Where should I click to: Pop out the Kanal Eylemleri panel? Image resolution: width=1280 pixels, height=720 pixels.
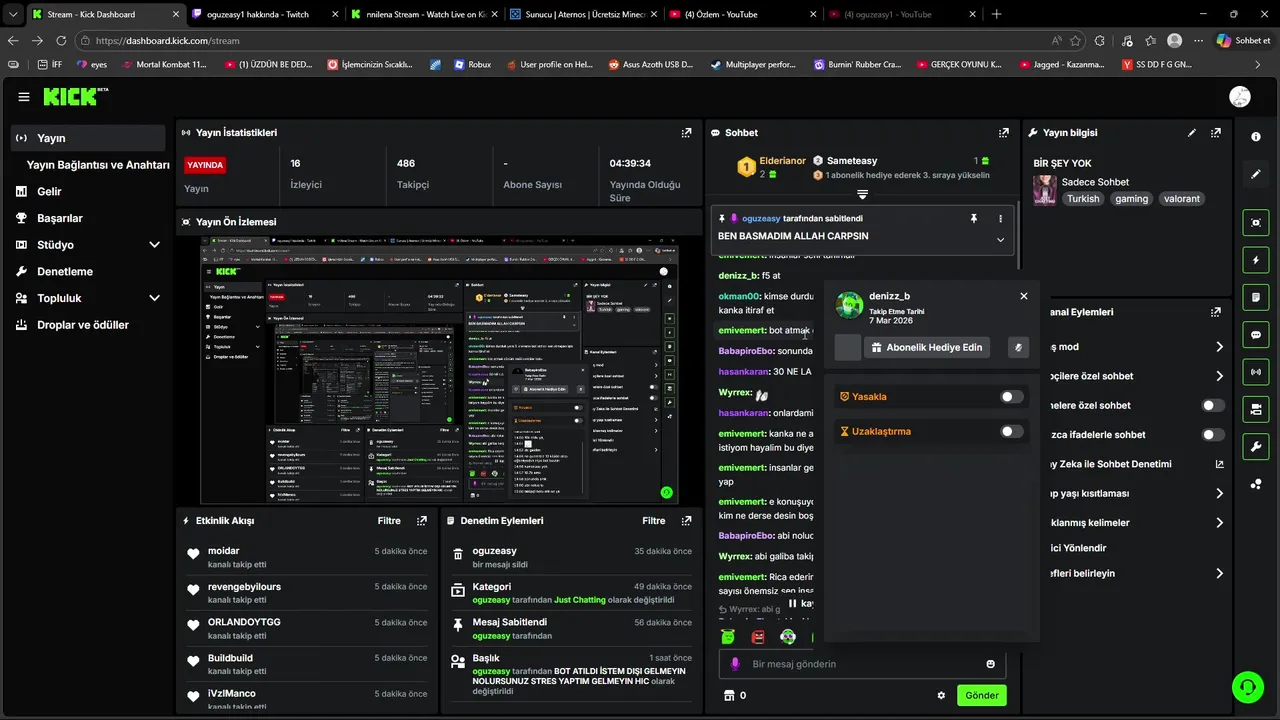[1216, 312]
